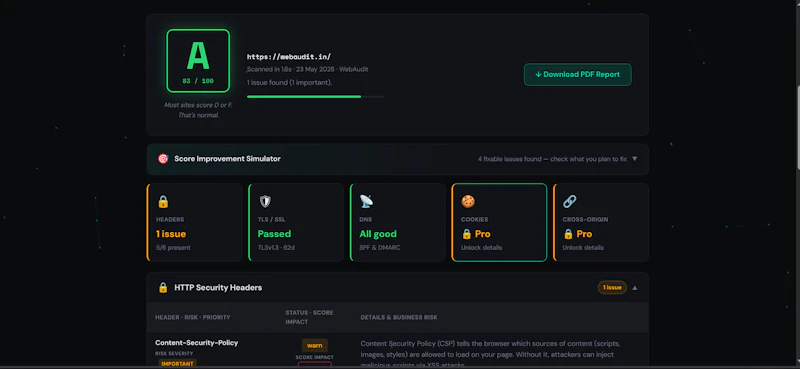Click the 'Details & Business Risk' column heading
Viewport: 800px width, 369px height.
[399, 317]
